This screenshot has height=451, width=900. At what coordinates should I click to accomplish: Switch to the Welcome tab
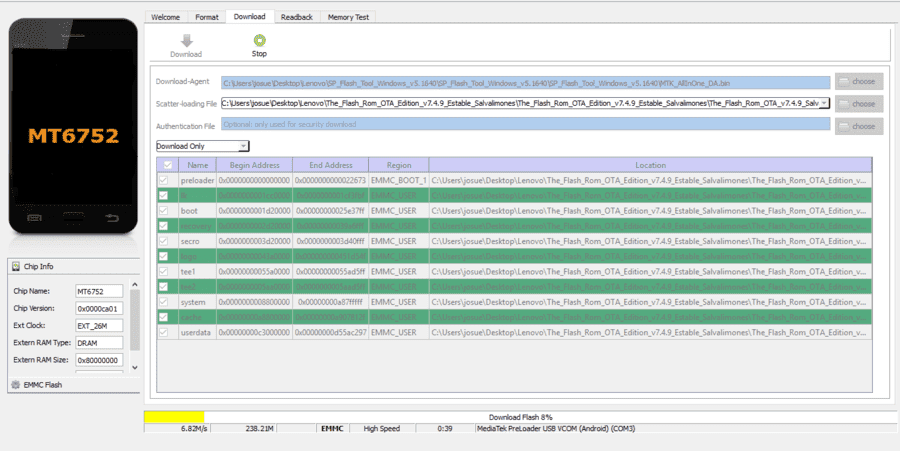(x=165, y=17)
